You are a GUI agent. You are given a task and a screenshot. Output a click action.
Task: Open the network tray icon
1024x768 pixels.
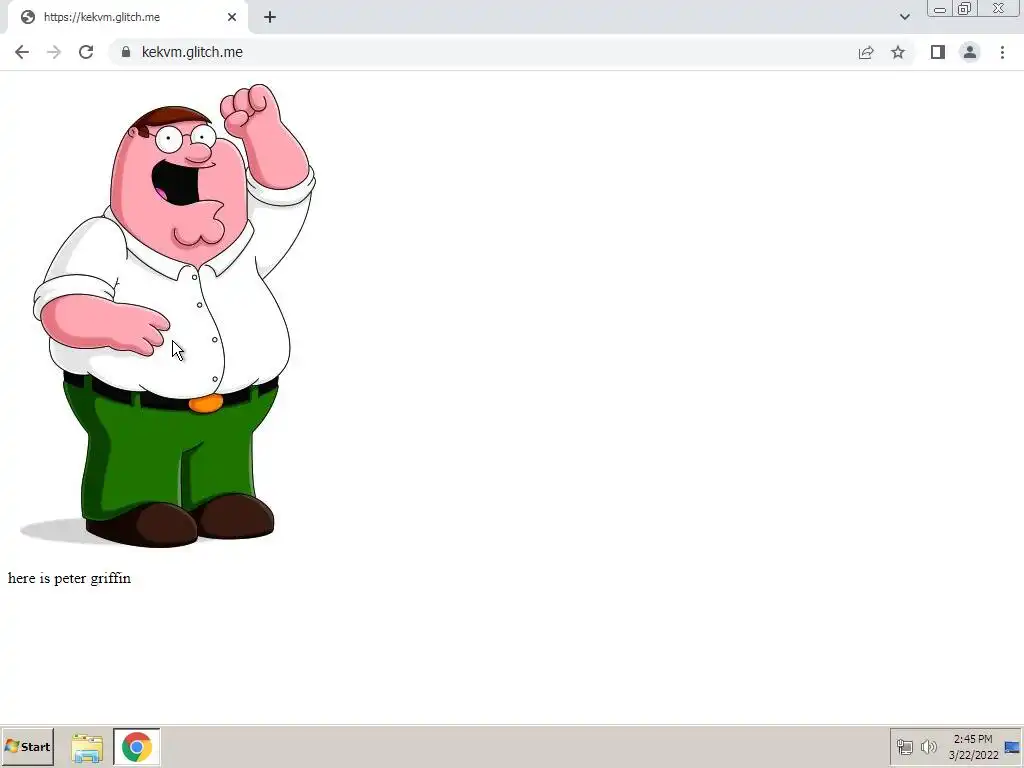pos(904,747)
